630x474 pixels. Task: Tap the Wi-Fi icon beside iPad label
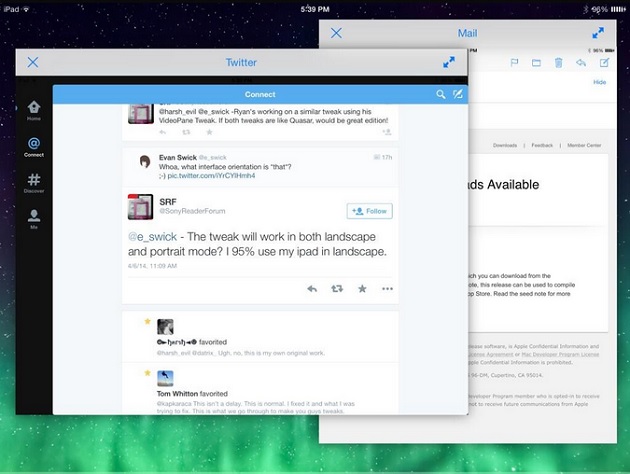tap(26, 9)
